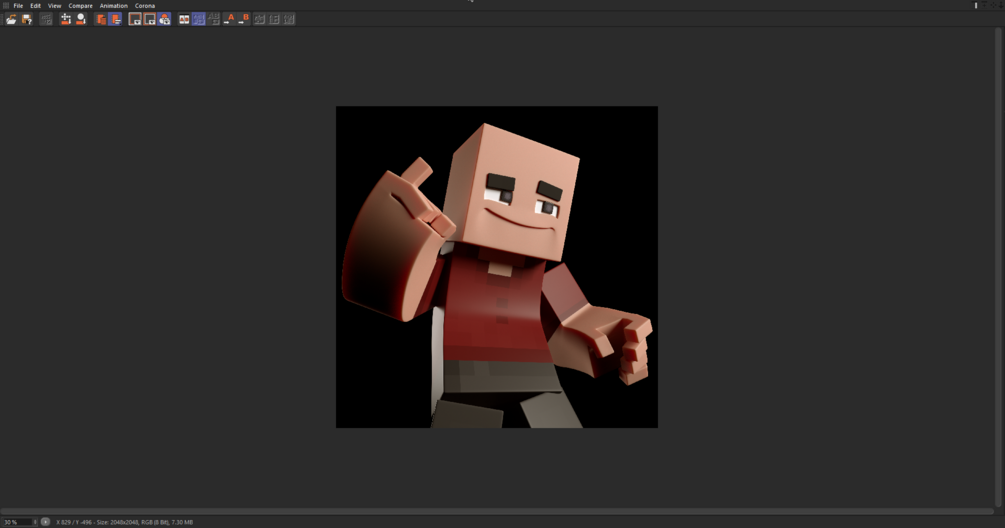Click the first greyed compare icon after B

click(x=260, y=19)
